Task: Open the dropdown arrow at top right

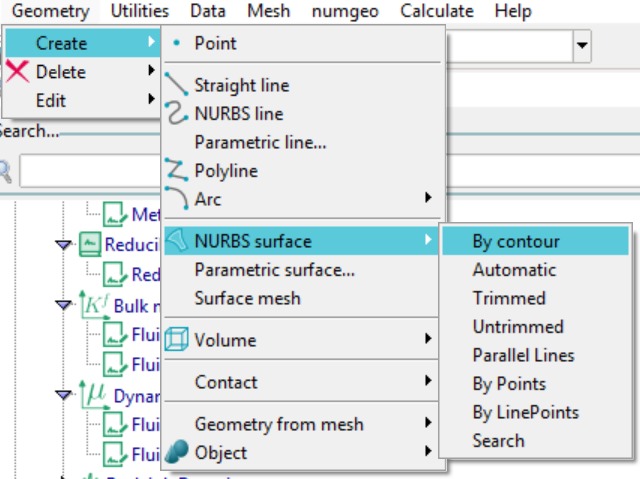Action: [582, 46]
